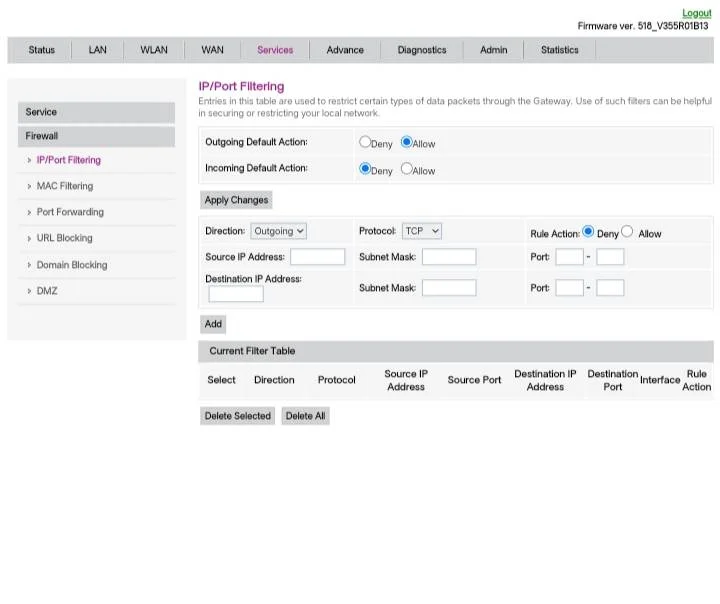The height and width of the screenshot is (604, 720).
Task: Focus the Destination IP Address field
Action: point(236,294)
